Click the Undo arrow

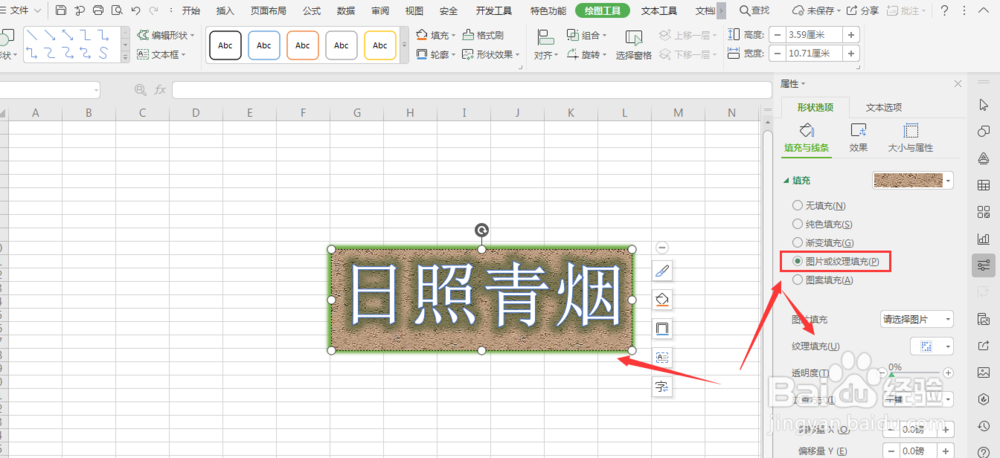click(135, 10)
